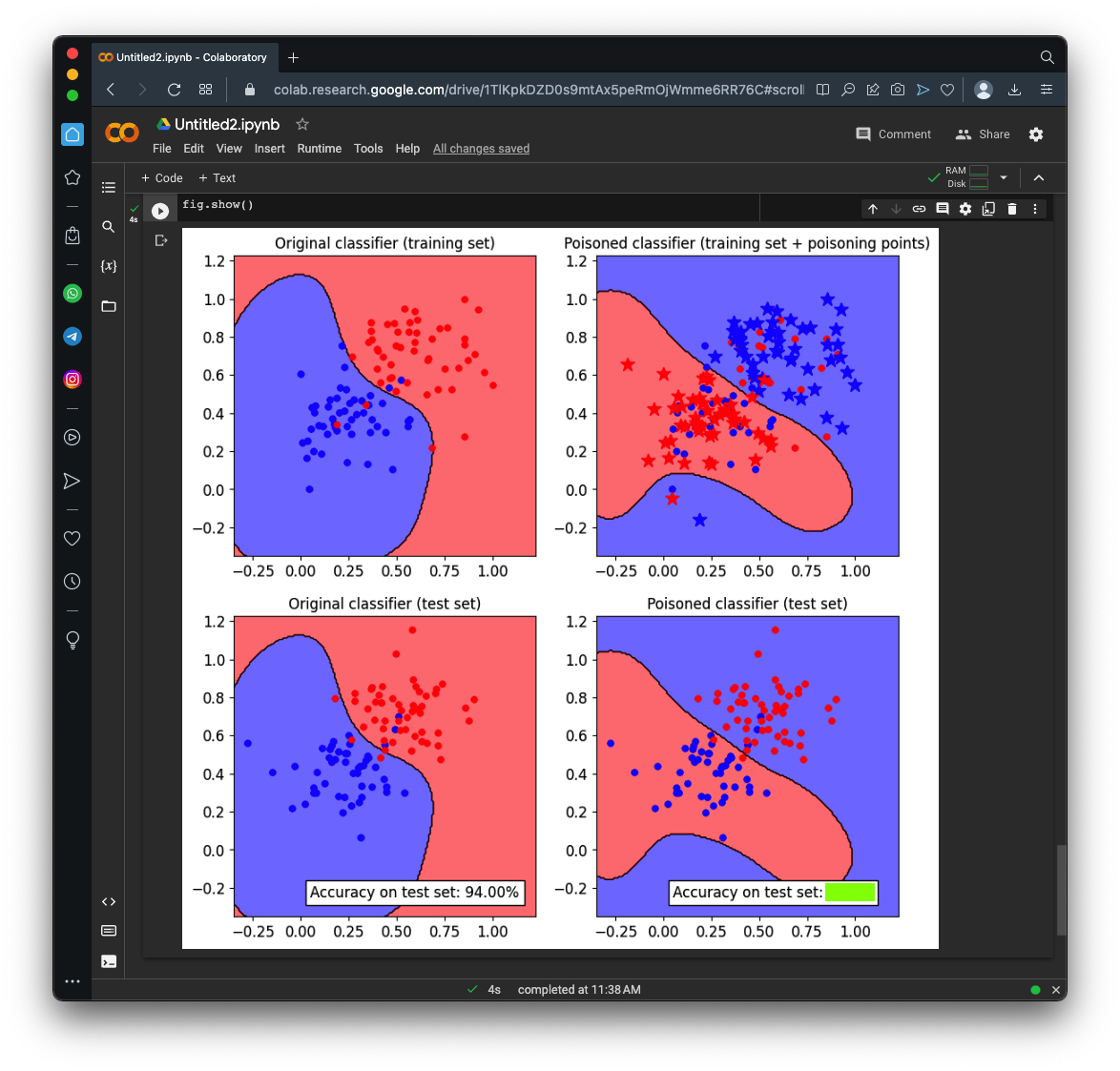
Task: Click the notebook title Untitled2.ipynb
Action: (227, 124)
